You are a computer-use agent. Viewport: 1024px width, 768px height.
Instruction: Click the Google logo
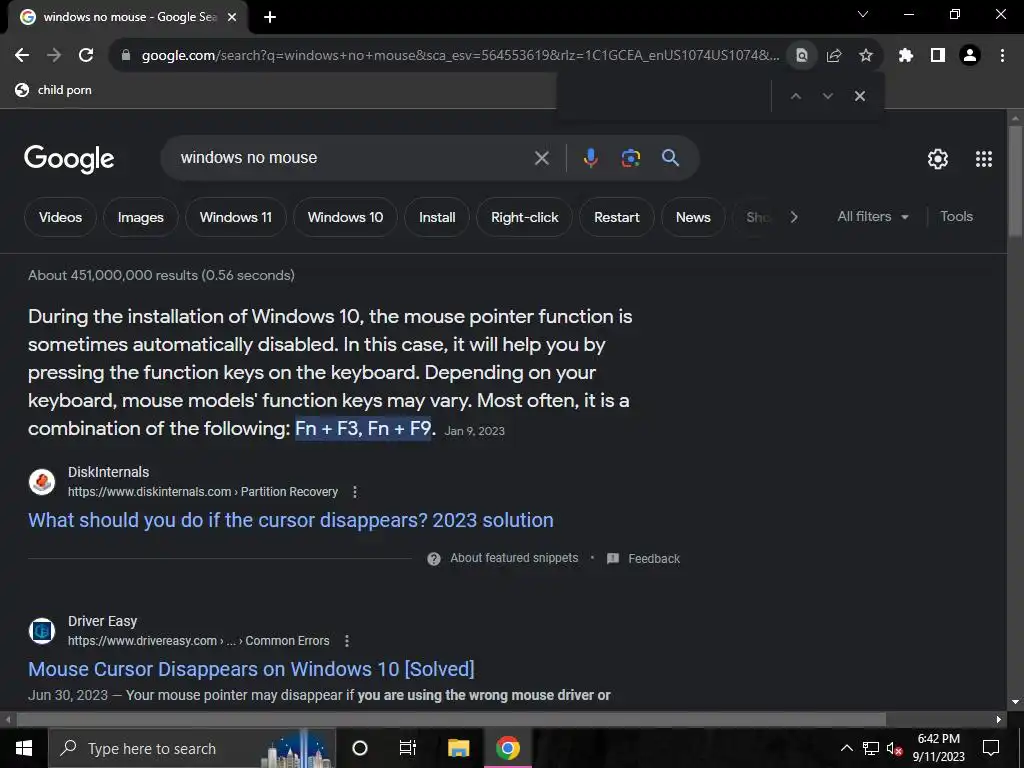point(69,159)
